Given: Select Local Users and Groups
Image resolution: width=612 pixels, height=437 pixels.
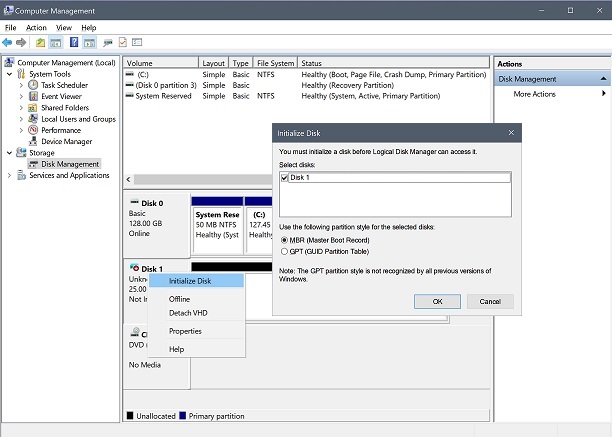Looking at the screenshot, I should click(78, 119).
